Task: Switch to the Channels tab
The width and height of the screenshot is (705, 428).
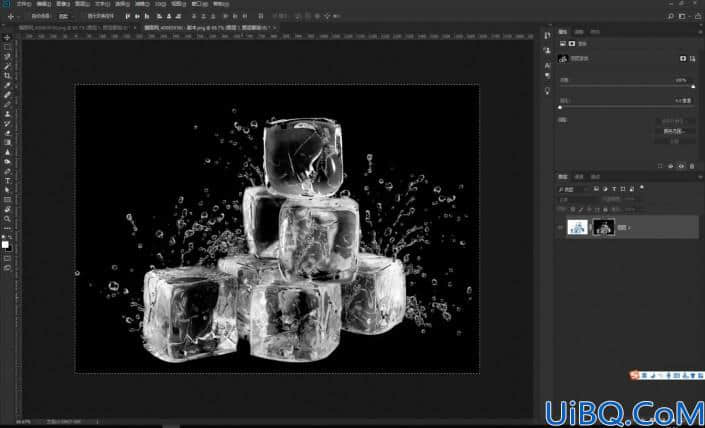Action: coord(579,177)
